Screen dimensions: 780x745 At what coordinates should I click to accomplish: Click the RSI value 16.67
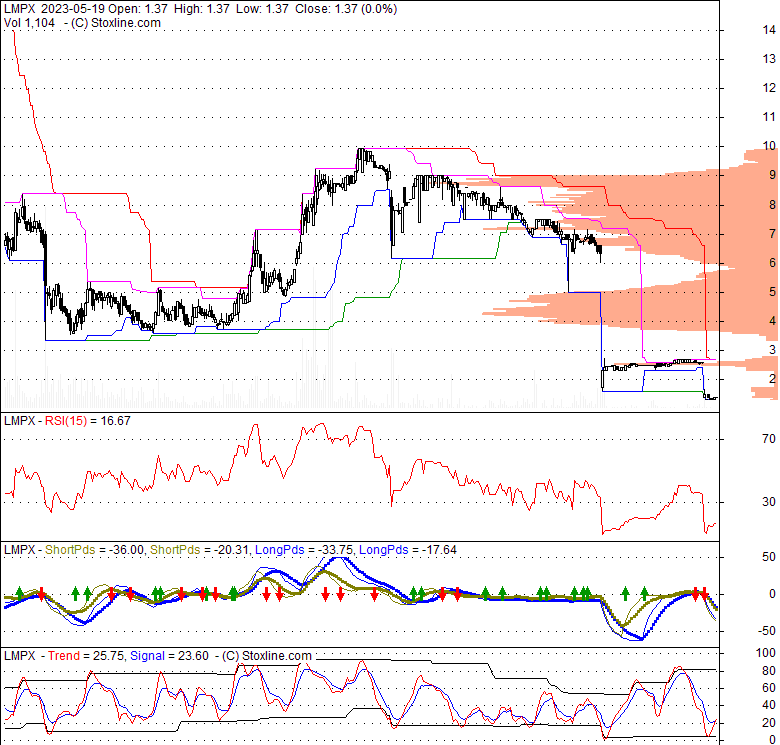tap(115, 421)
